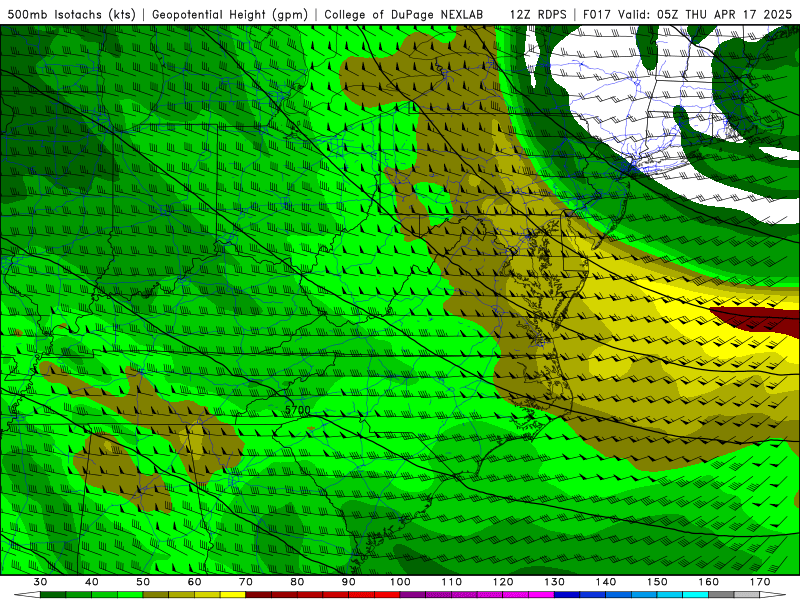
Task: Click the legend label 140
Action: coord(606,582)
